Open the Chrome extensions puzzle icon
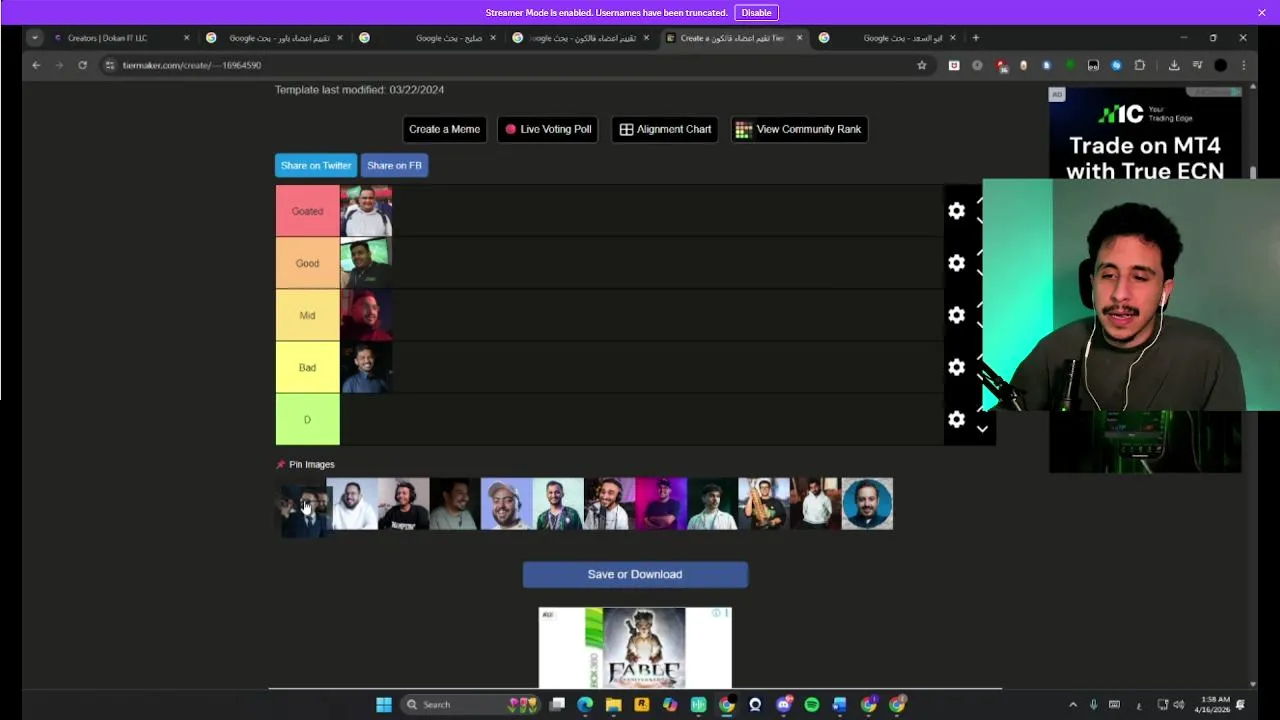1280x720 pixels. click(1139, 65)
